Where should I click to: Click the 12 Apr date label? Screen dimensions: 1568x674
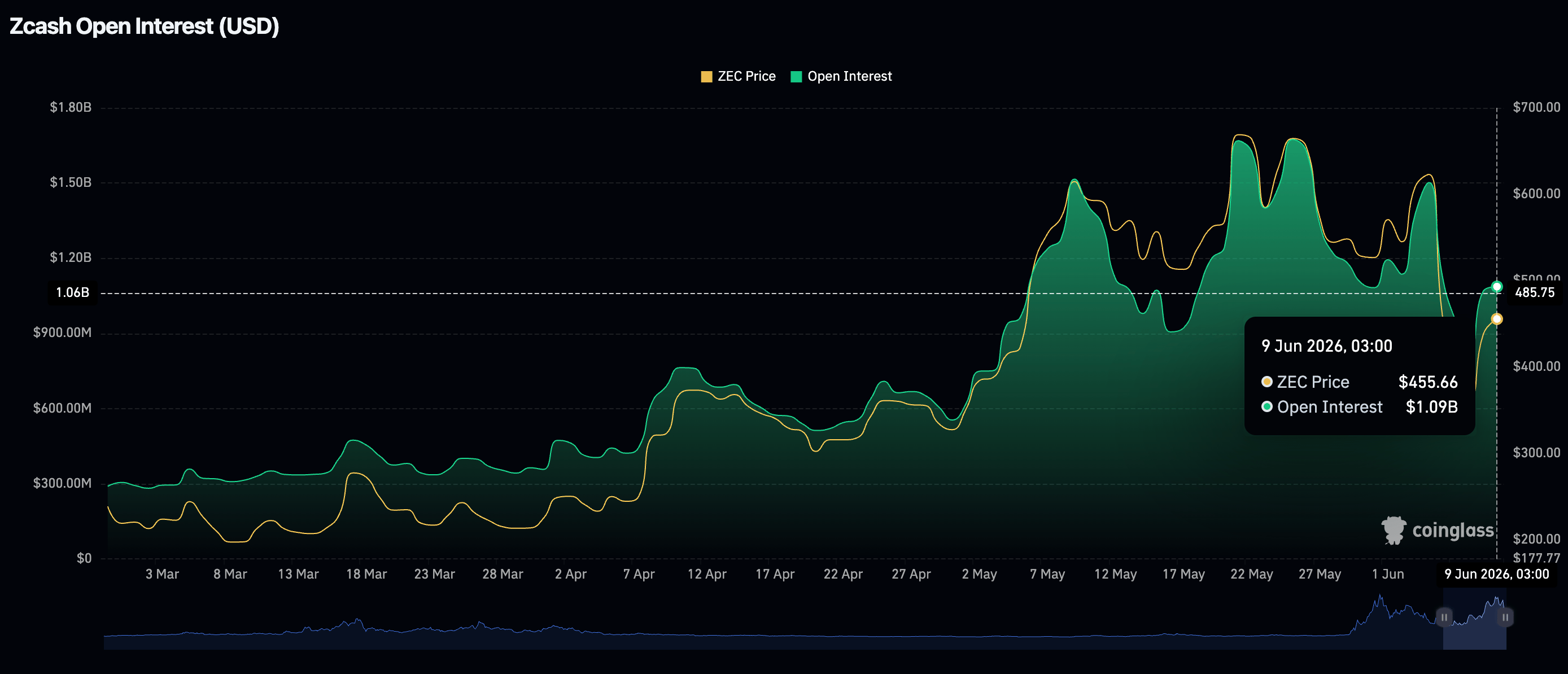tap(707, 574)
